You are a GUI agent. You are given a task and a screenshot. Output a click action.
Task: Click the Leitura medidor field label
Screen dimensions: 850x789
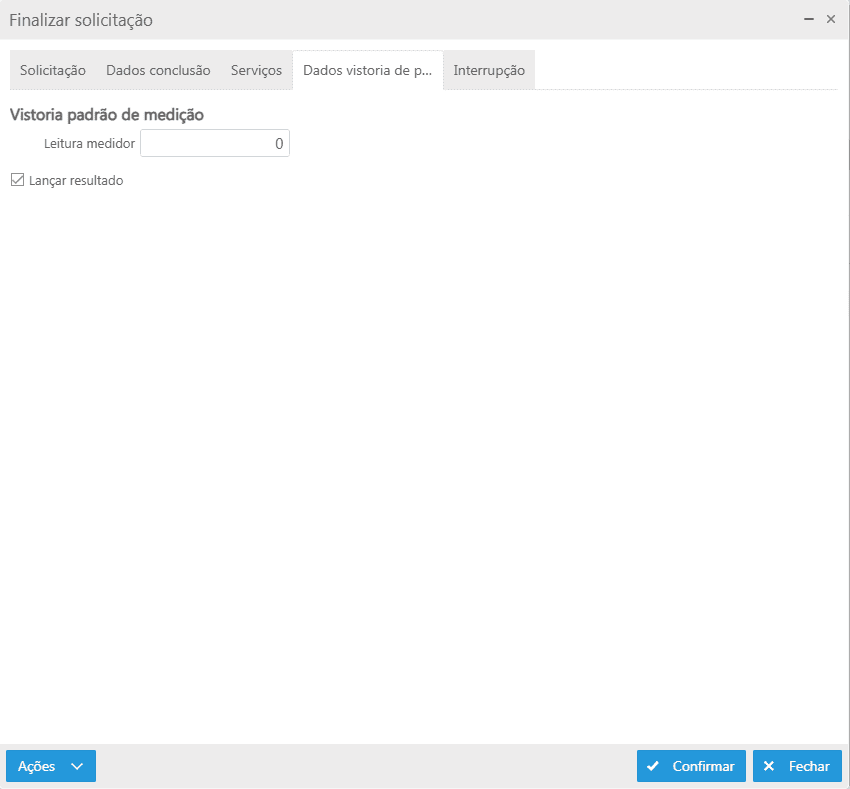coord(89,144)
